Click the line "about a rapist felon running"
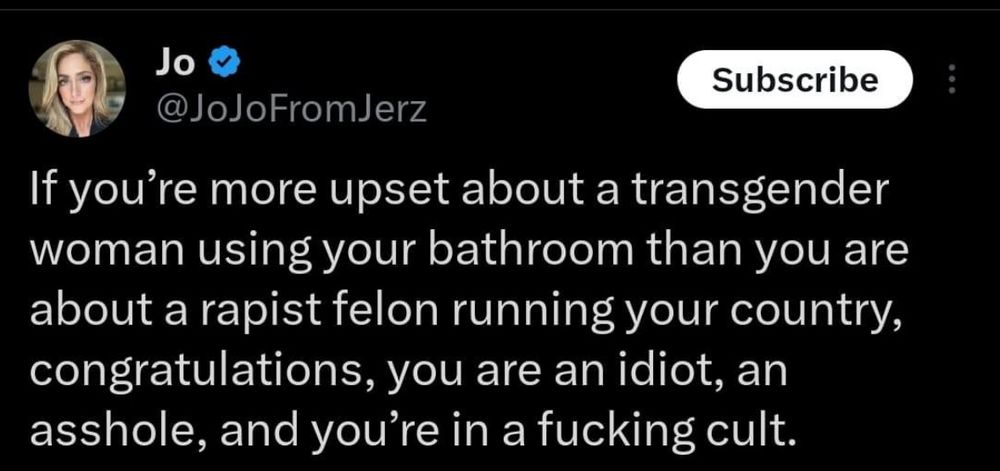 pos(466,312)
